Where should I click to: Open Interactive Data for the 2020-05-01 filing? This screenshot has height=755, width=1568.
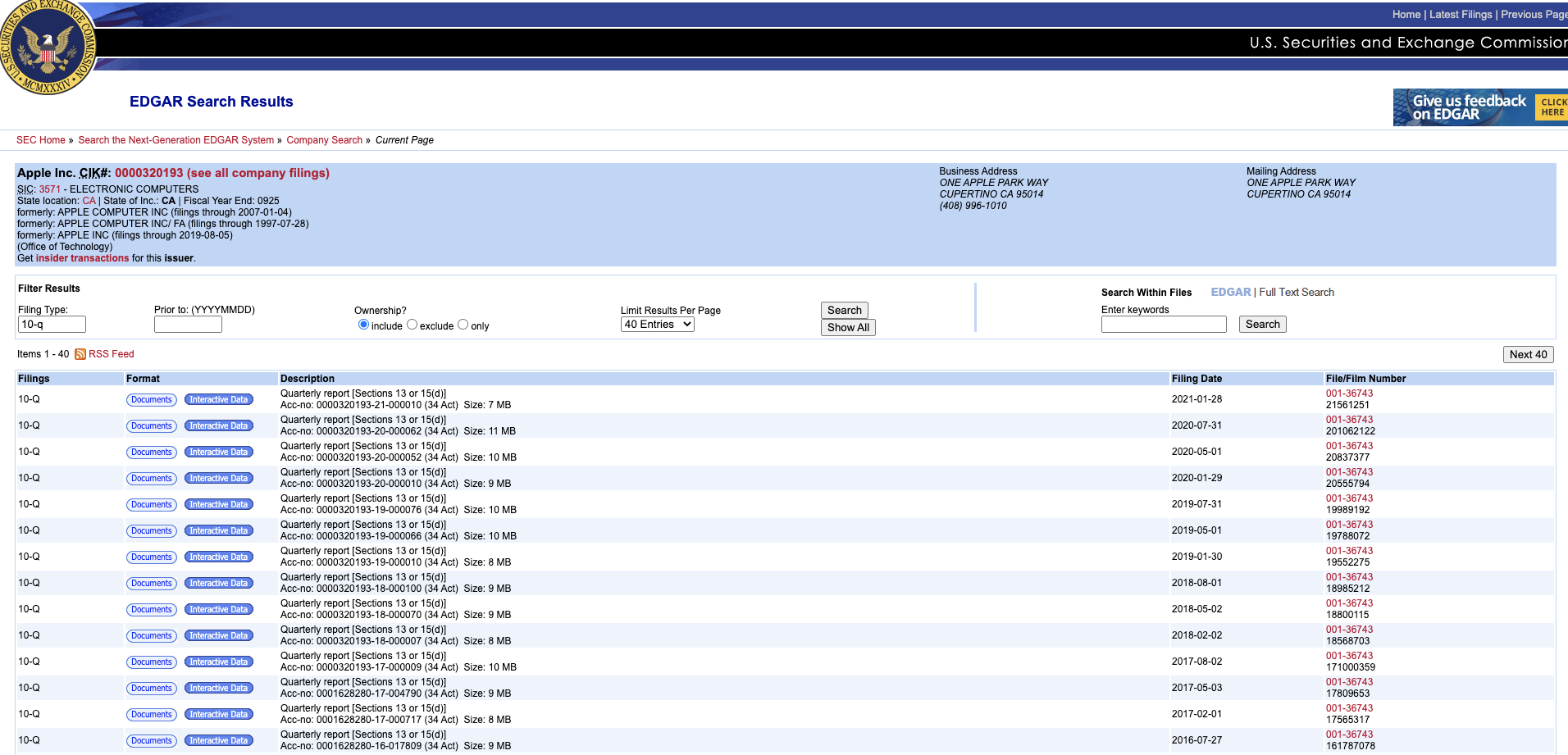219,453
